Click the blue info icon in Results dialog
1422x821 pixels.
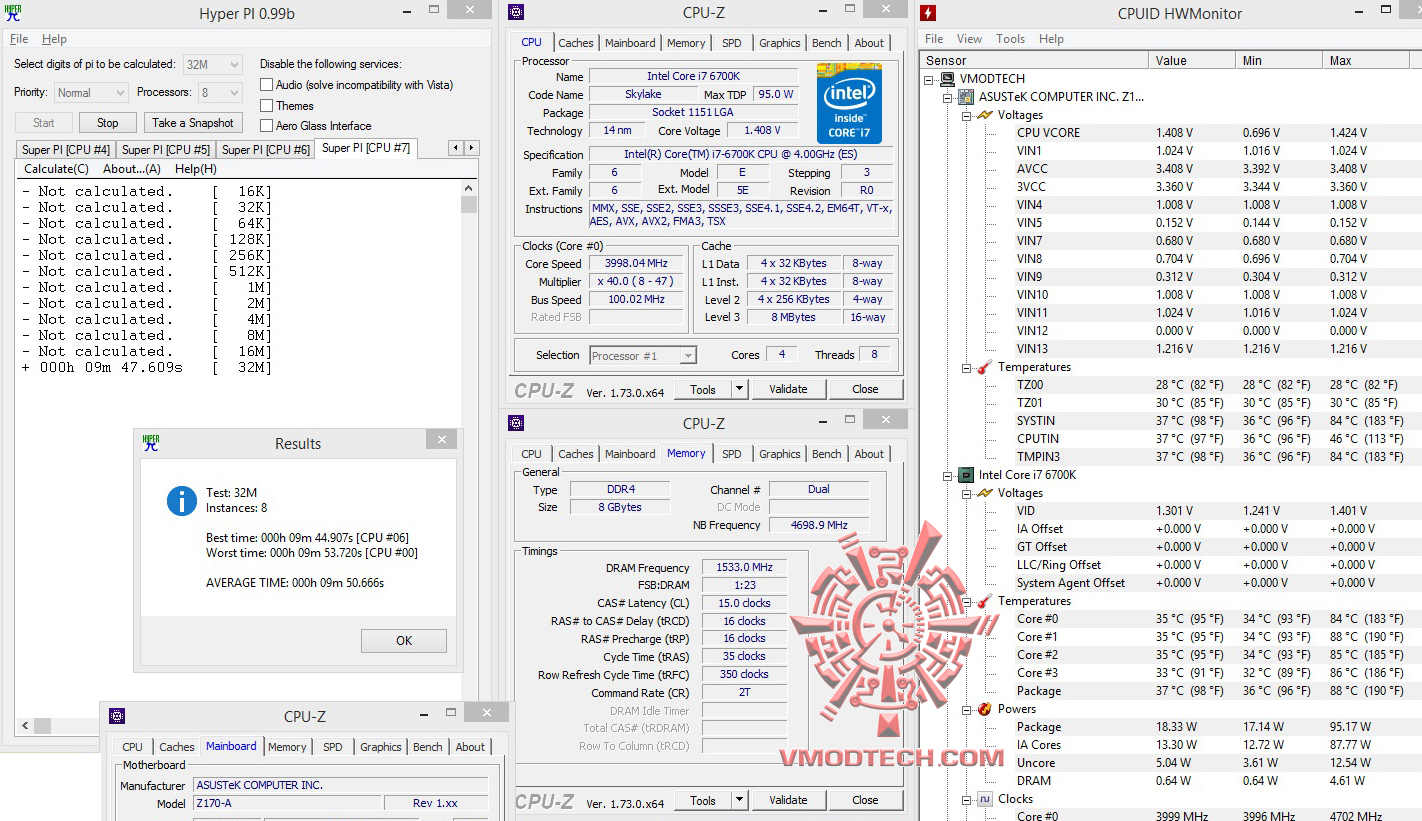coord(181,501)
